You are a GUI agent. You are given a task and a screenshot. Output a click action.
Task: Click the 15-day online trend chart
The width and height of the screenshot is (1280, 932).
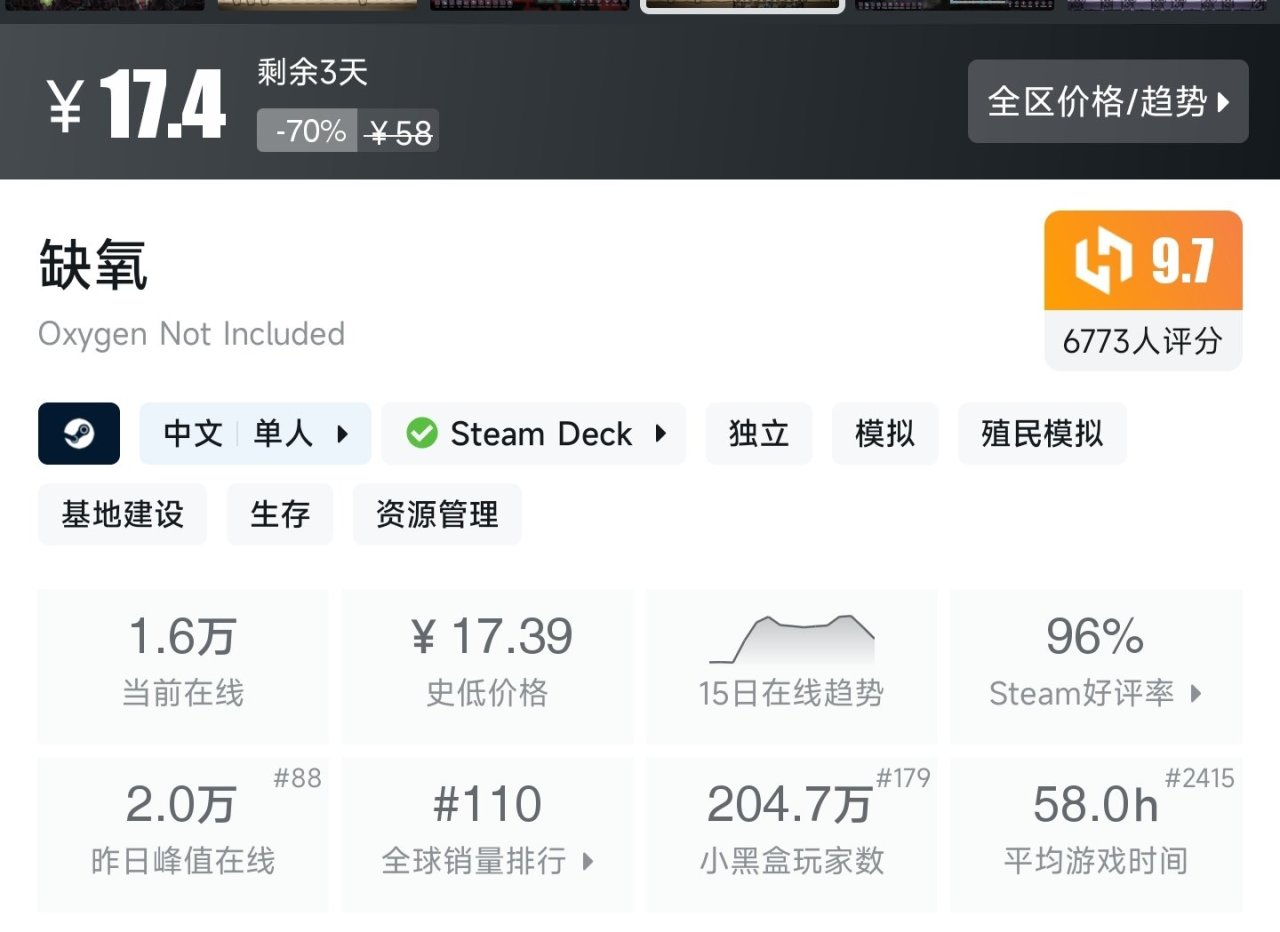pyautogui.click(x=791, y=640)
